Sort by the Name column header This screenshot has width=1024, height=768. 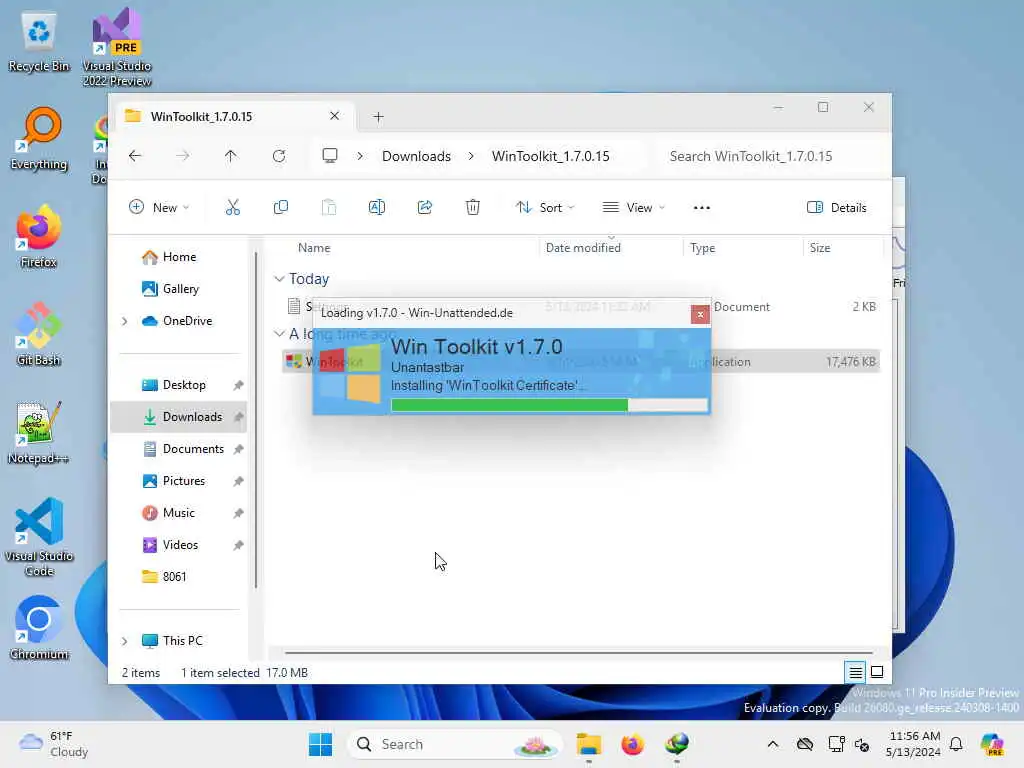click(314, 248)
